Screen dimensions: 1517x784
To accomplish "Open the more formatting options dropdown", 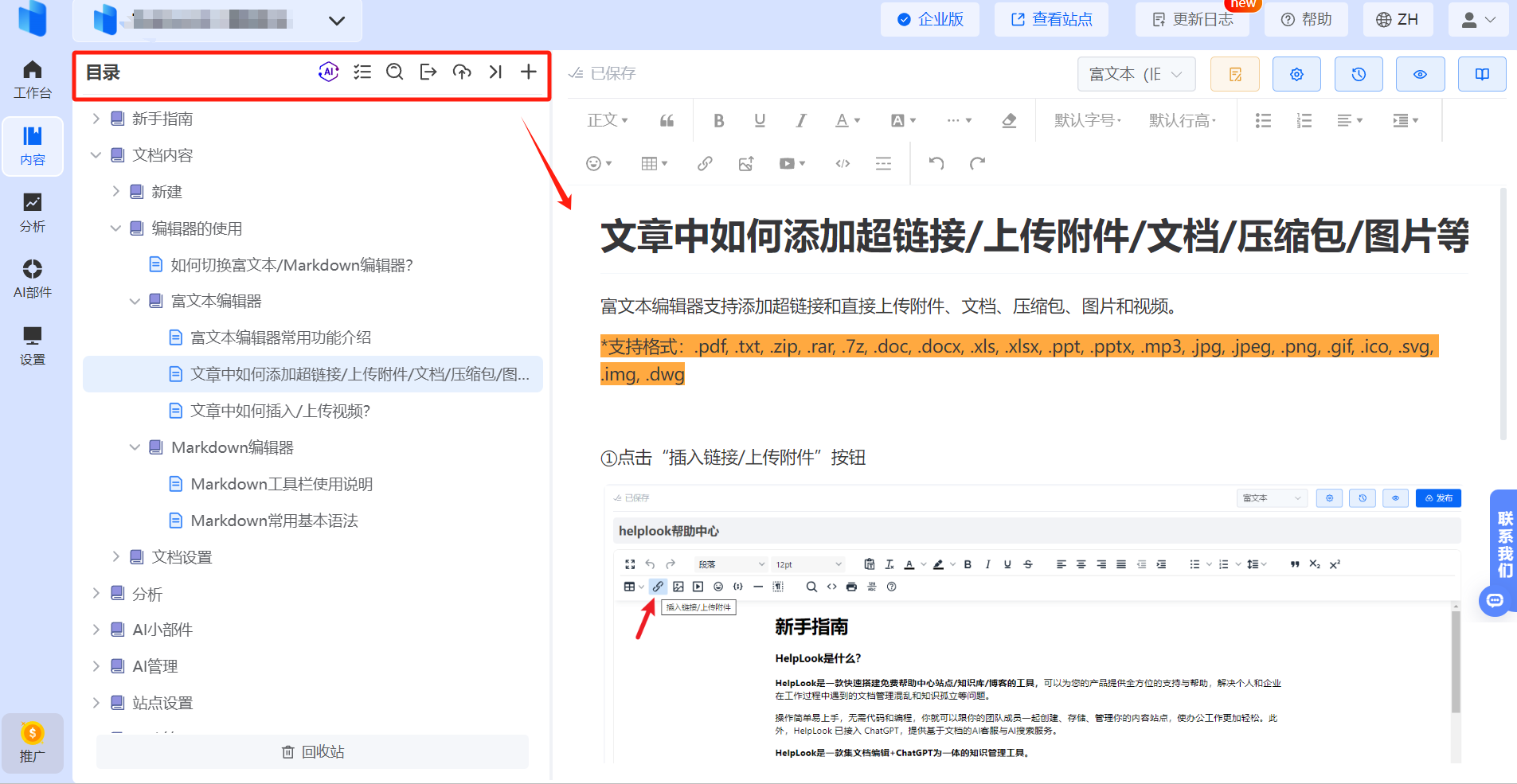I will (959, 121).
